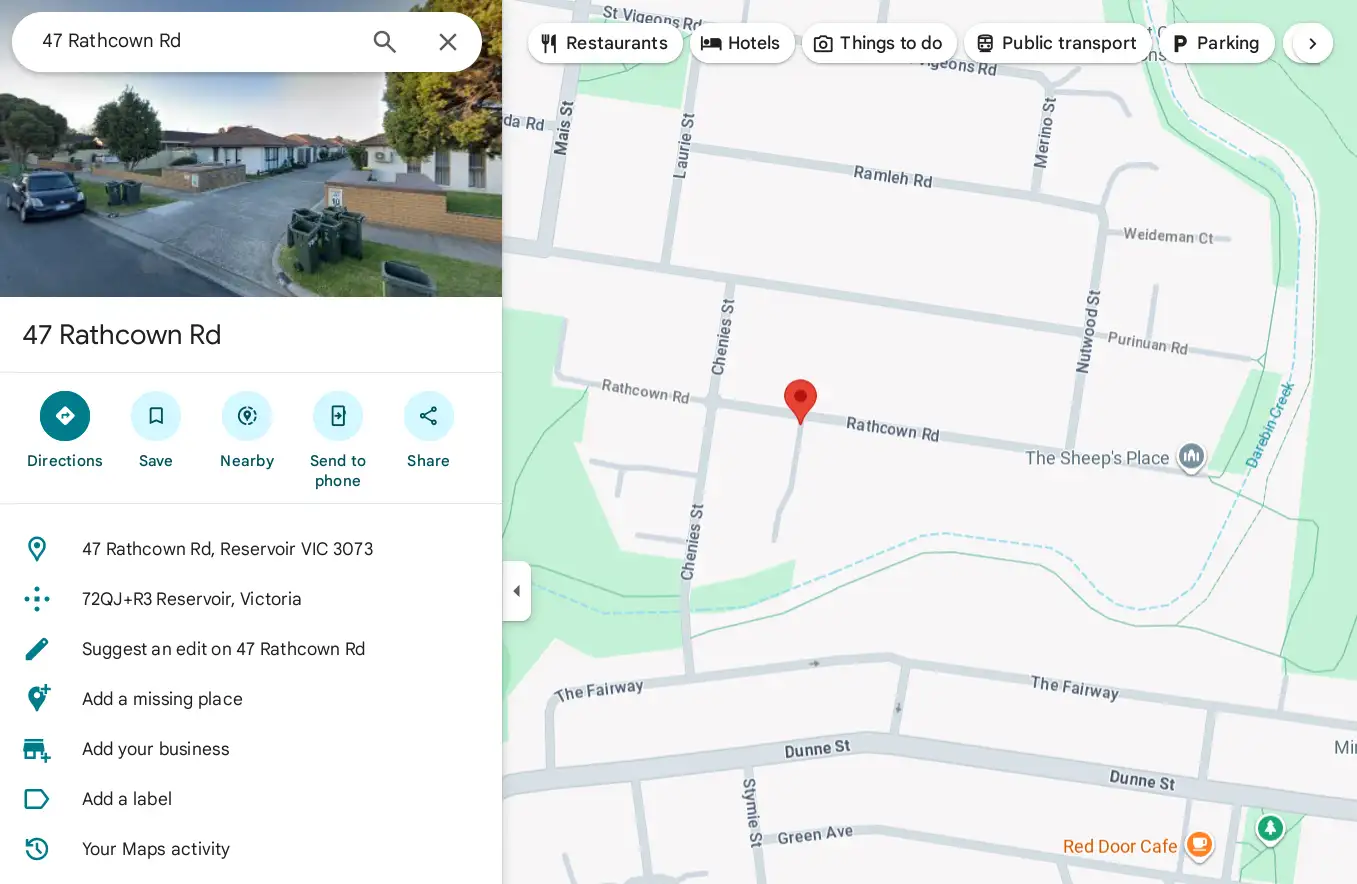Click the search box with 47 Rathcown Rd
1357x884 pixels.
tap(200, 42)
